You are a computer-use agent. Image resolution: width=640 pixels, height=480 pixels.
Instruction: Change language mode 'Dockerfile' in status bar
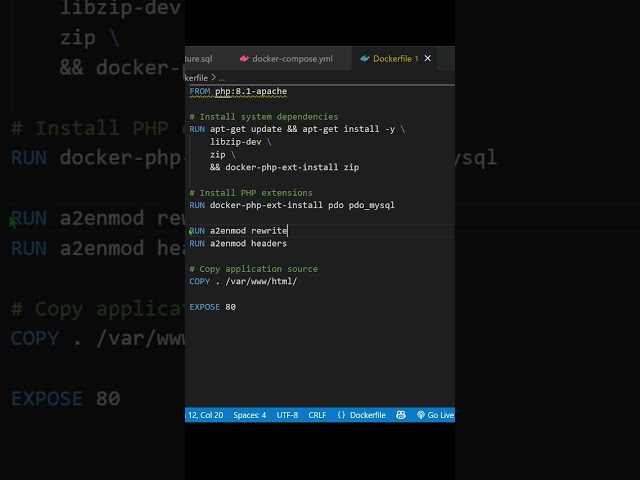(x=368, y=415)
